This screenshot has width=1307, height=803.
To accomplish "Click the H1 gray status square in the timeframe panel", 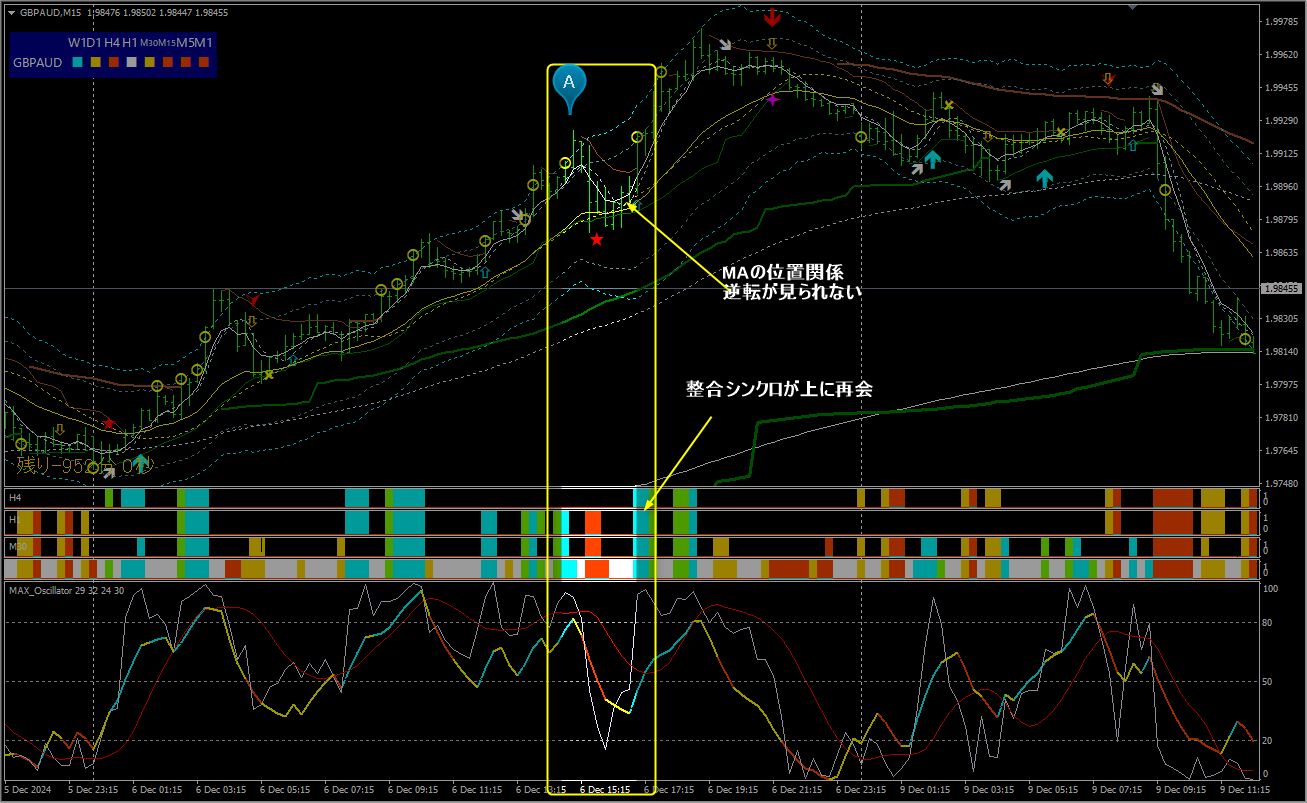I will [x=131, y=62].
